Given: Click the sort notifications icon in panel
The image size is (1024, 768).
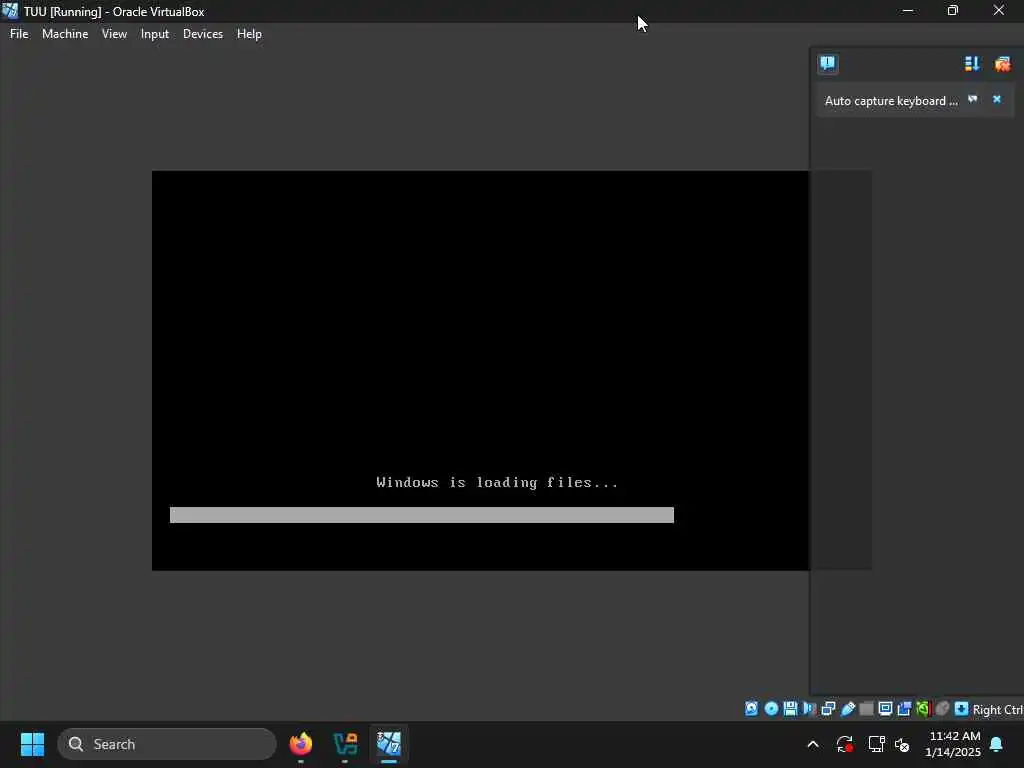Looking at the screenshot, I should [x=972, y=63].
